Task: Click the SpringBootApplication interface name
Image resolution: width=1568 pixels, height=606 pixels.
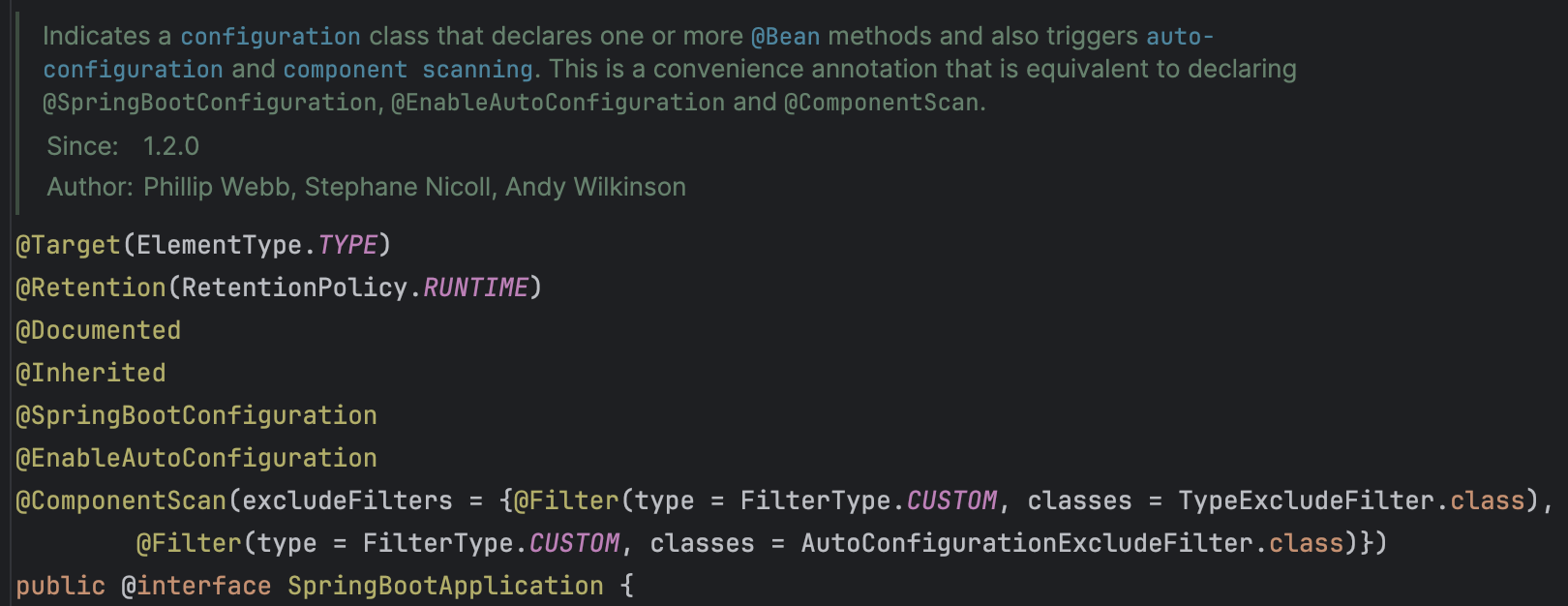Action: click(x=445, y=586)
